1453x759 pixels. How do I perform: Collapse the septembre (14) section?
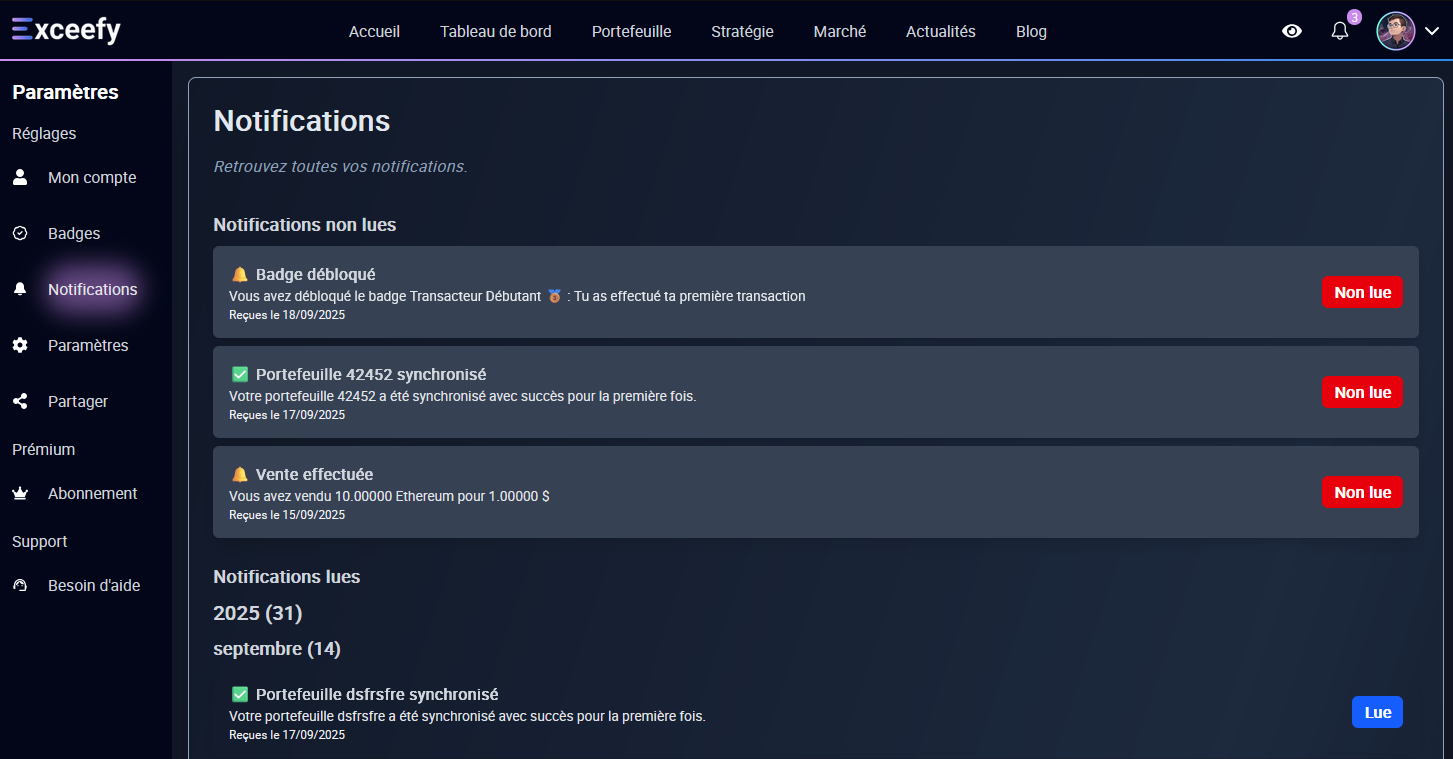[x=276, y=649]
